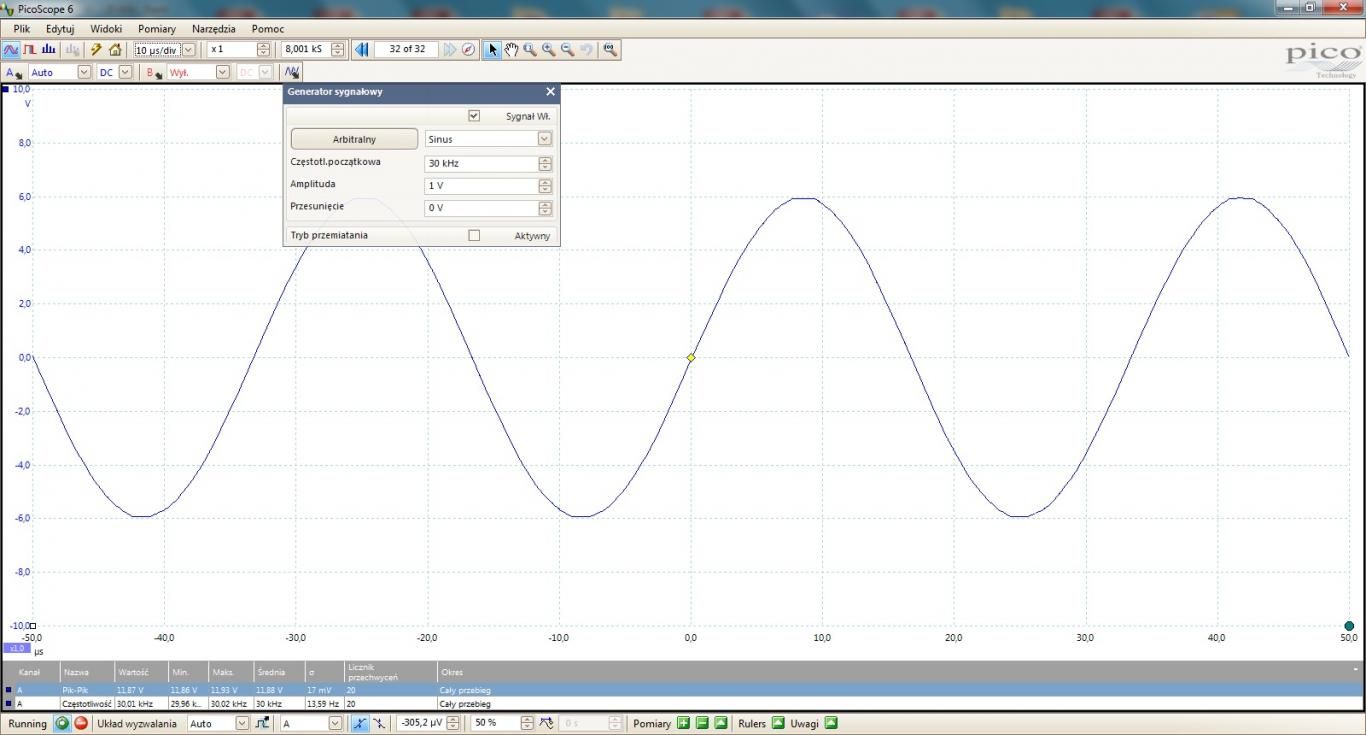This screenshot has width=1366, height=735.
Task: Open the Pomiary menu
Action: [157, 29]
